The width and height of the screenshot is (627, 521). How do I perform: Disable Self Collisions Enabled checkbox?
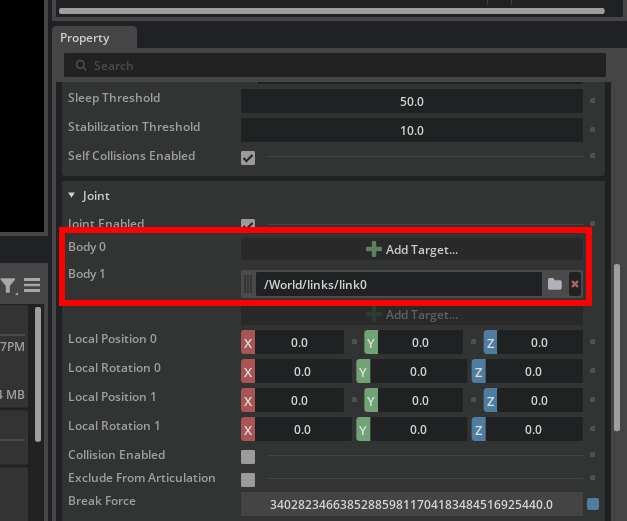pyautogui.click(x=248, y=157)
